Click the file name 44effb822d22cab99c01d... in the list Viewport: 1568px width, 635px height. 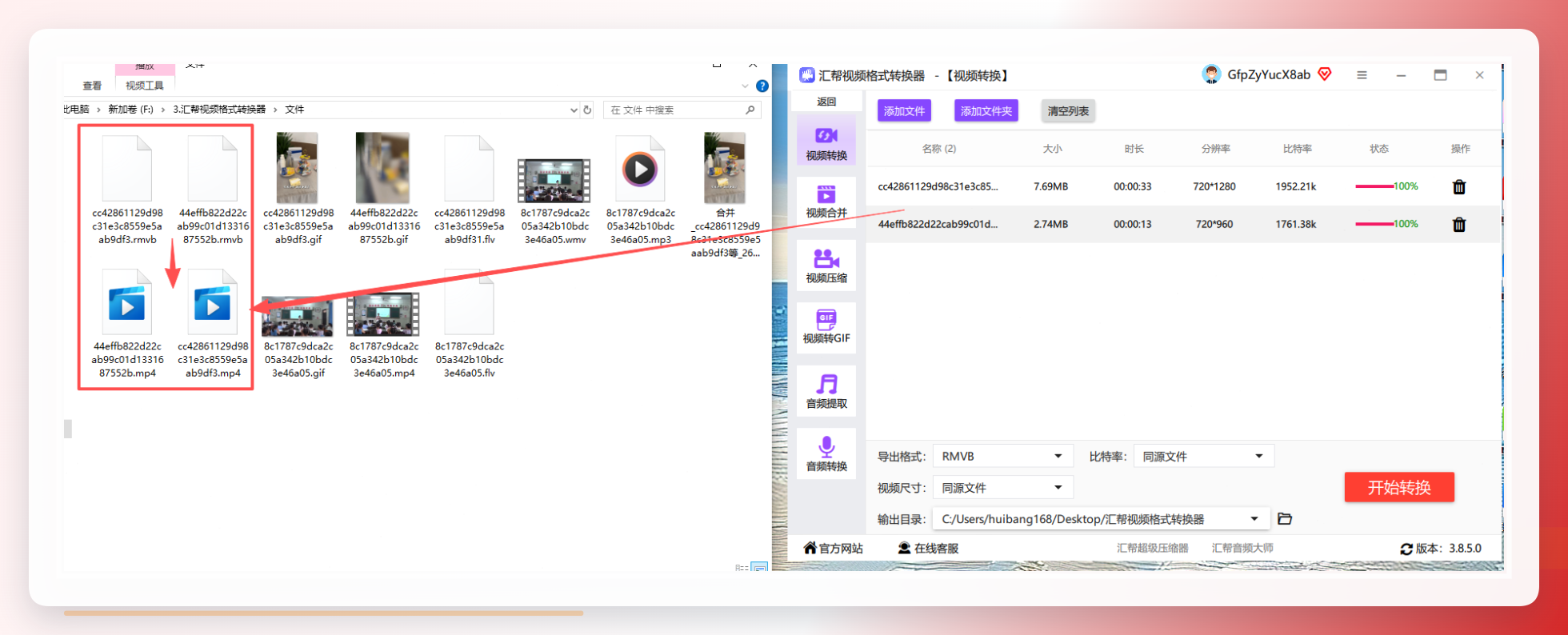point(938,224)
